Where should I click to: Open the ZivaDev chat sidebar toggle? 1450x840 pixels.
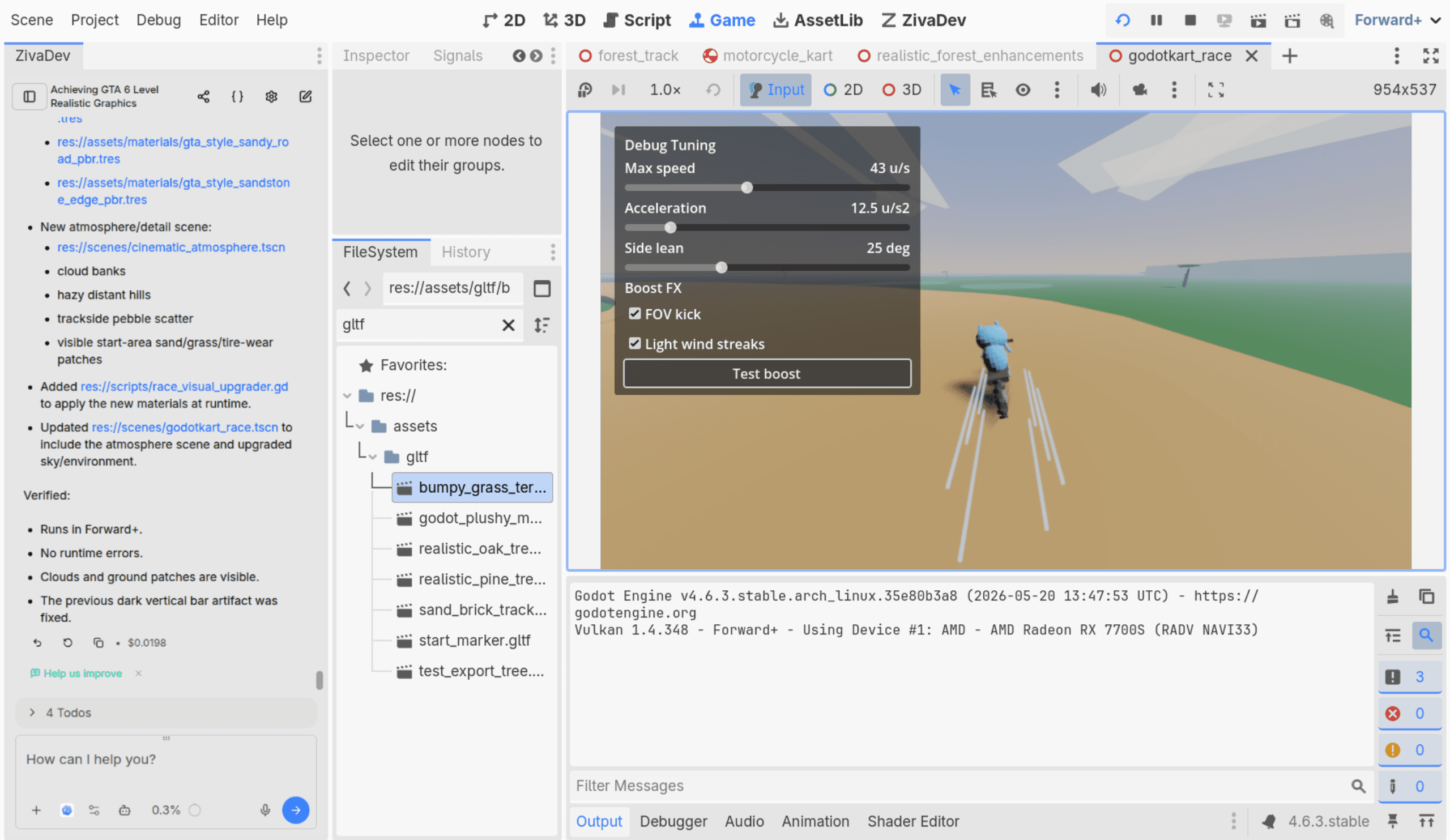coord(29,97)
